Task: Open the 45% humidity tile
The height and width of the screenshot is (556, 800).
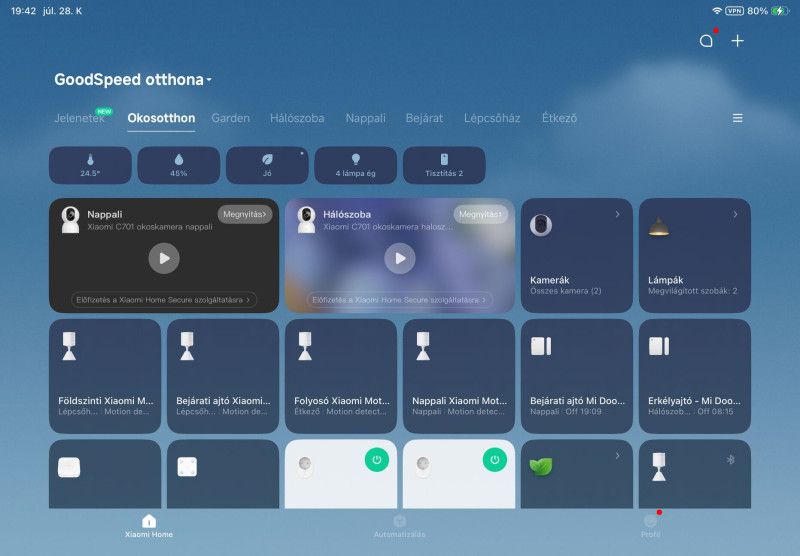Action: [179, 165]
